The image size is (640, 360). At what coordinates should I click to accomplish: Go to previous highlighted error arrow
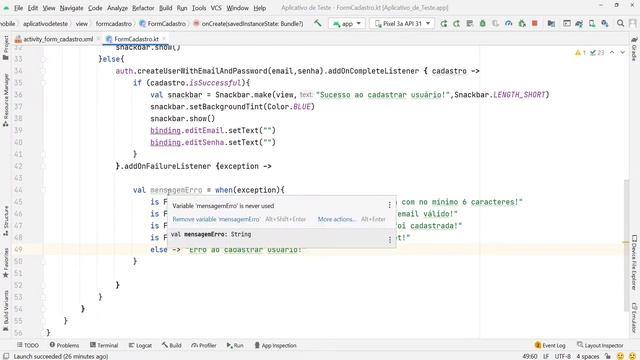[612, 53]
